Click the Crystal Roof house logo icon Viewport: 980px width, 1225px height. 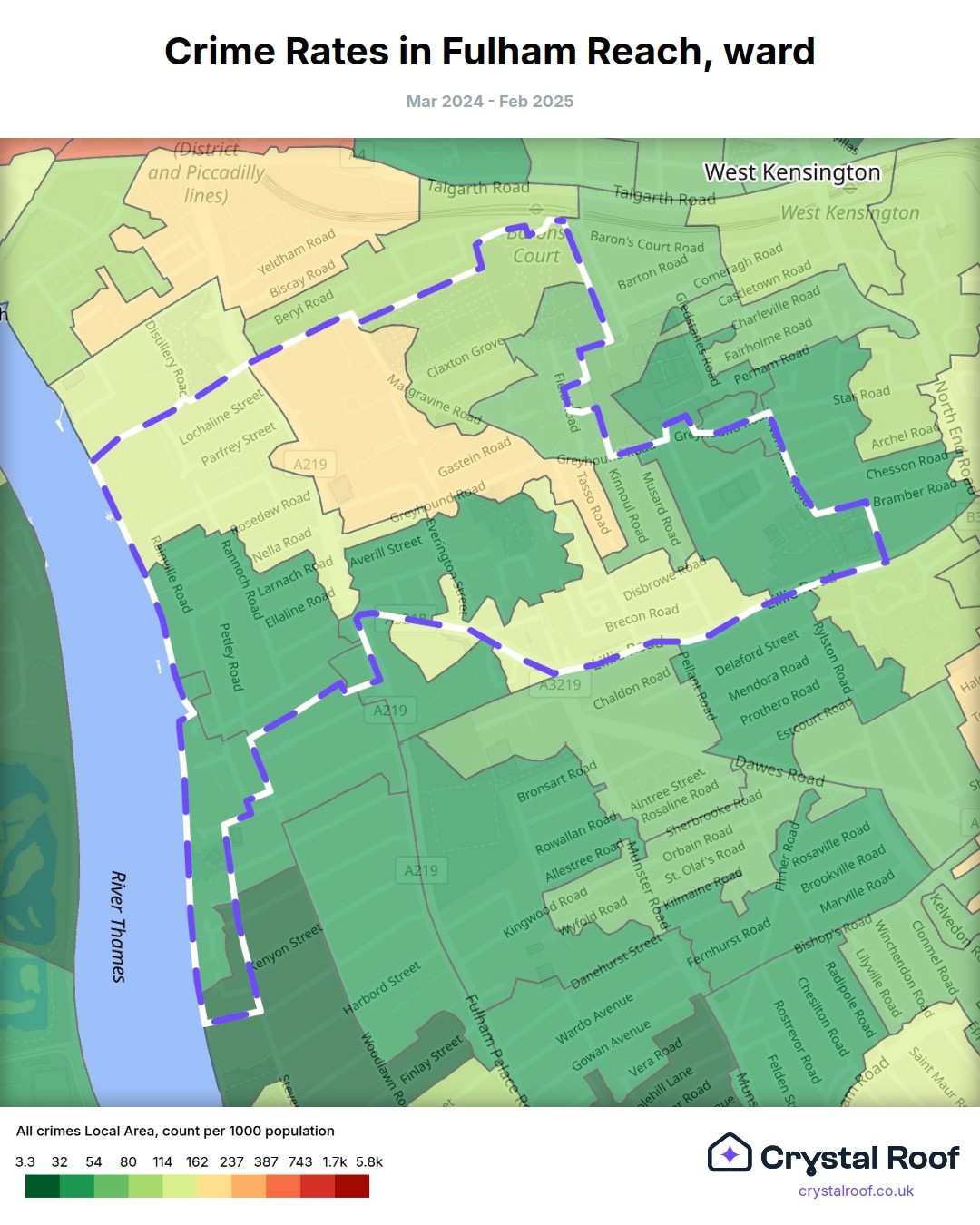[x=730, y=1153]
